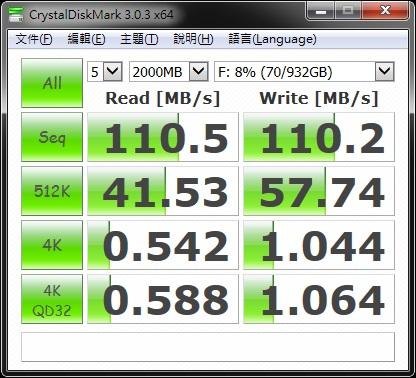The image size is (416, 378).
Task: Open the 編輯(E) menu
Action: [86, 39]
